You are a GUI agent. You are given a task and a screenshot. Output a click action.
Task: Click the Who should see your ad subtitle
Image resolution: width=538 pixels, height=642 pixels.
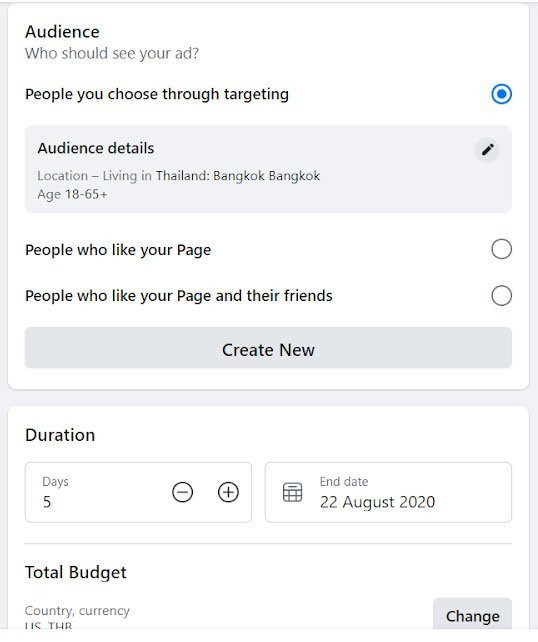pyautogui.click(x=112, y=53)
